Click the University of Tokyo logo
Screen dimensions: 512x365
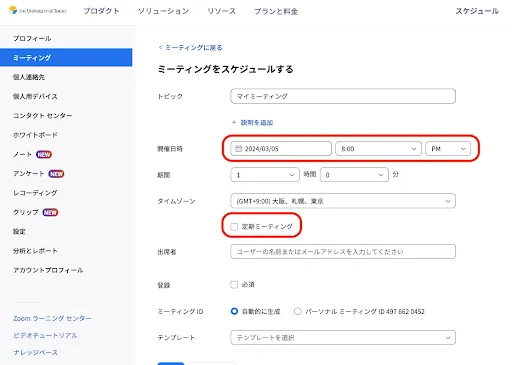coord(37,10)
